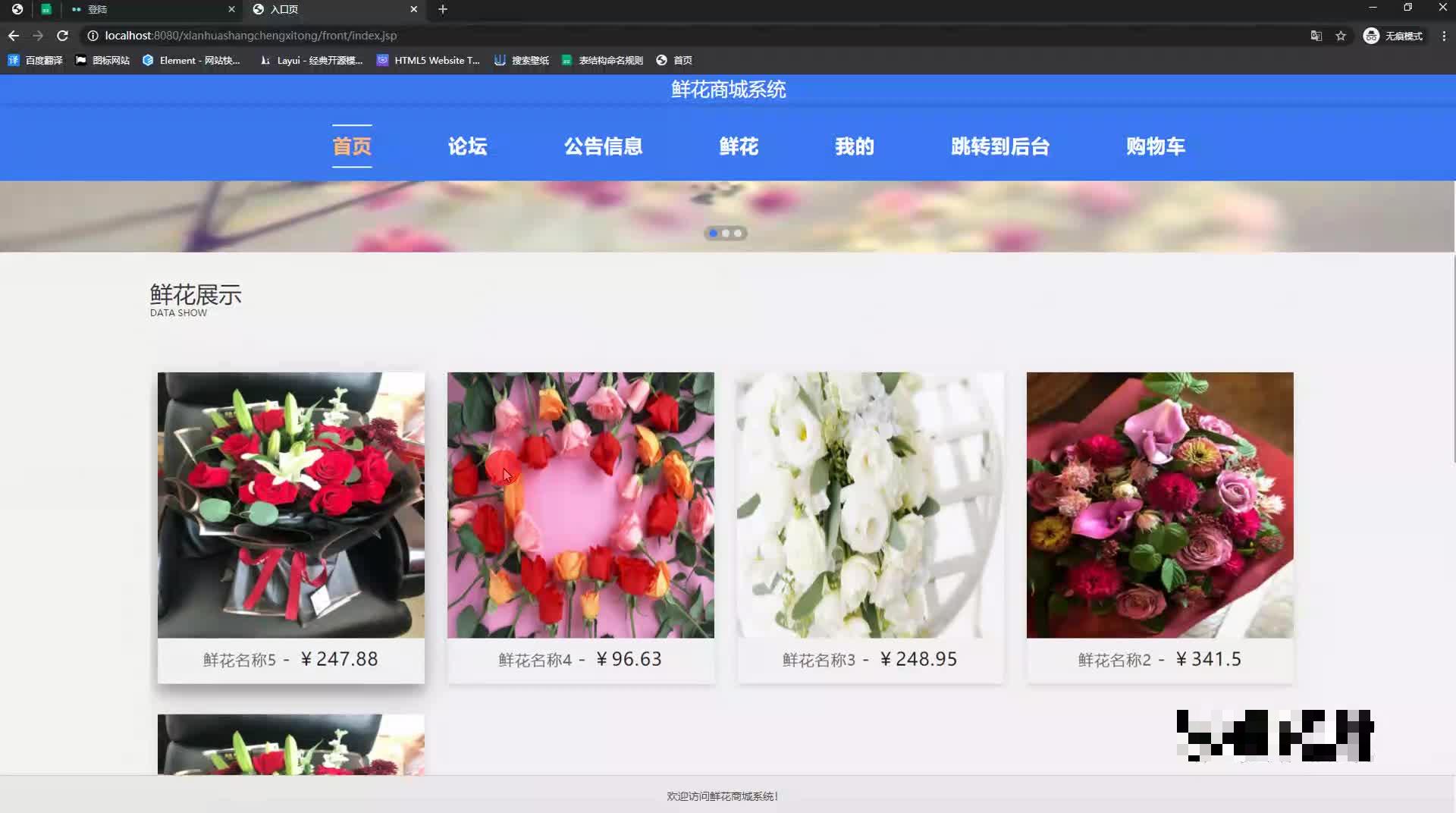Open 图标网站 bookmark
This screenshot has height=813, width=1456.
102,60
